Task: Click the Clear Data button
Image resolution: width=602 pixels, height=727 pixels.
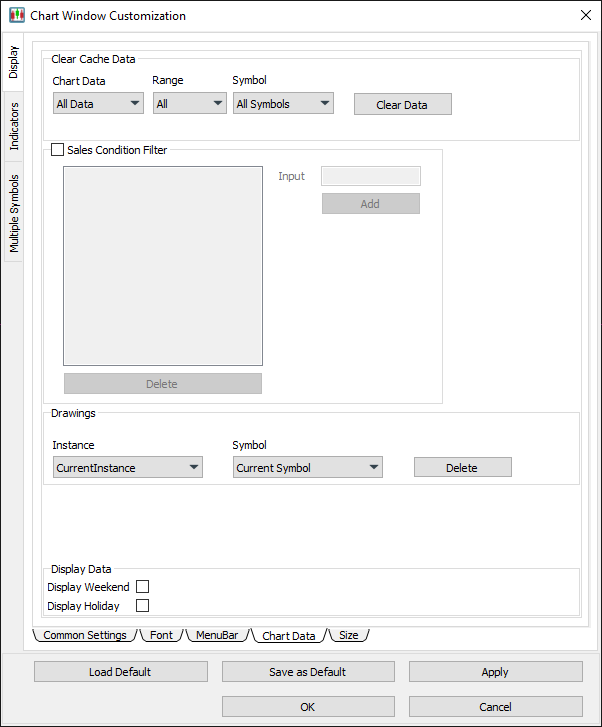Action: point(402,105)
